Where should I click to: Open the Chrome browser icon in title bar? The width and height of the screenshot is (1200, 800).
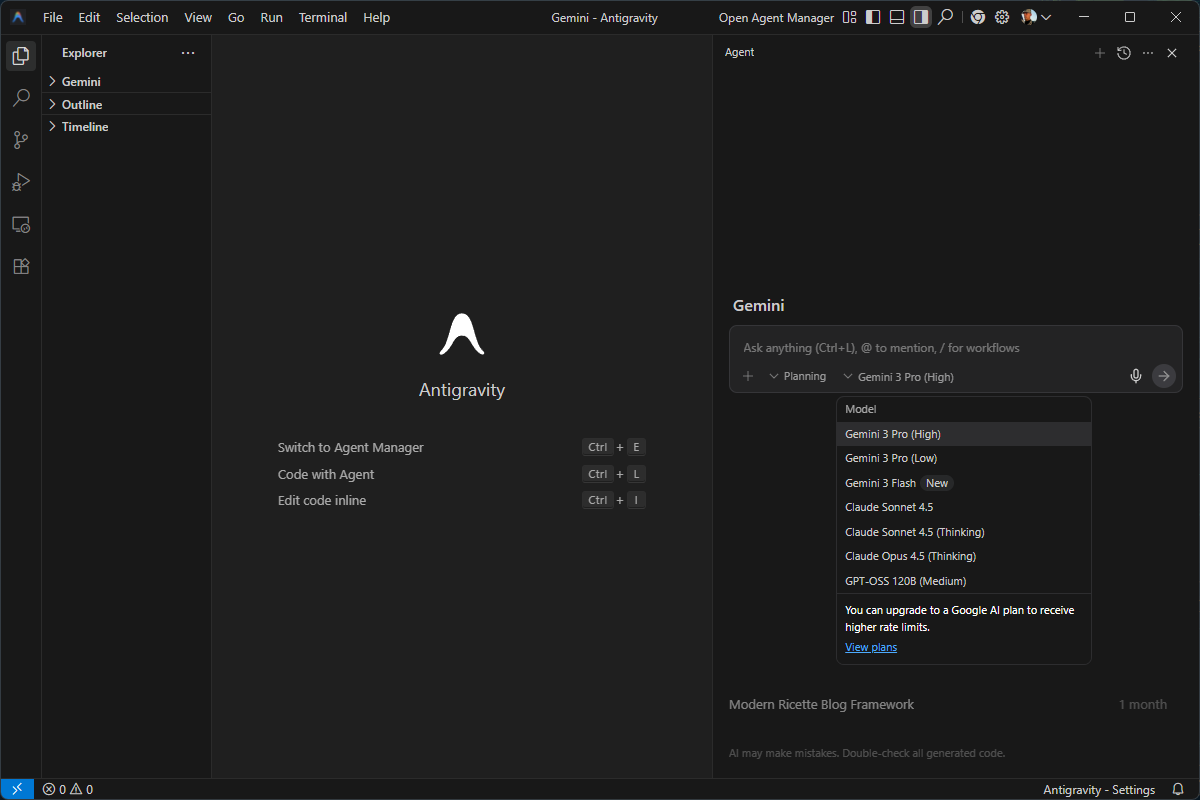click(x=977, y=17)
